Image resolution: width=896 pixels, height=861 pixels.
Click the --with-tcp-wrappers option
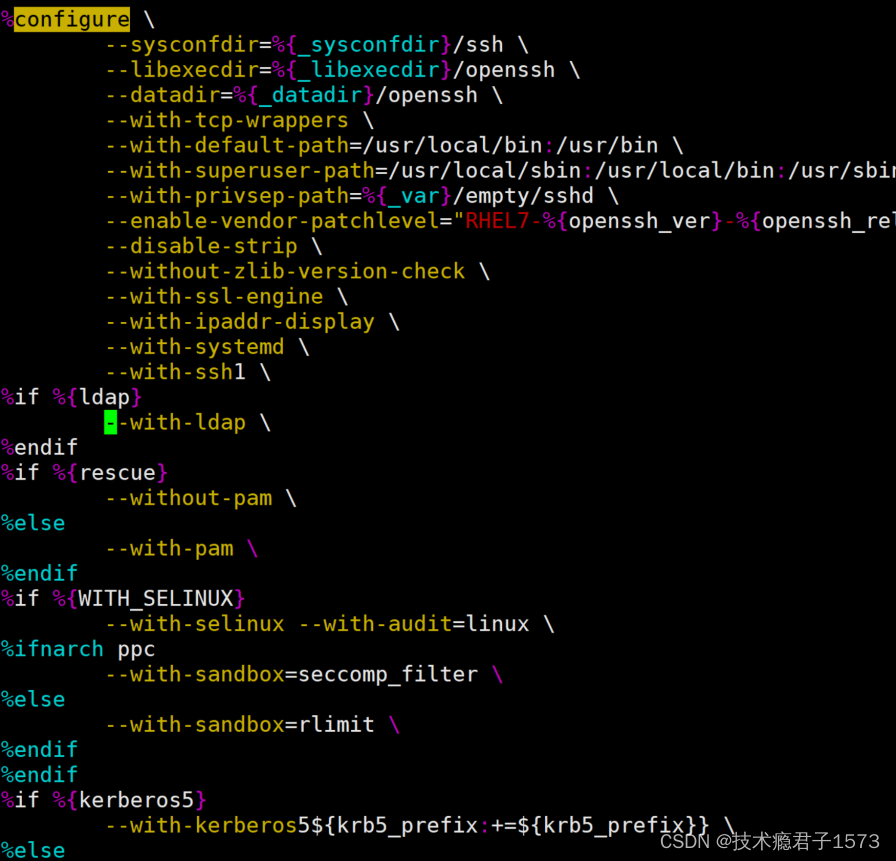pos(227,120)
